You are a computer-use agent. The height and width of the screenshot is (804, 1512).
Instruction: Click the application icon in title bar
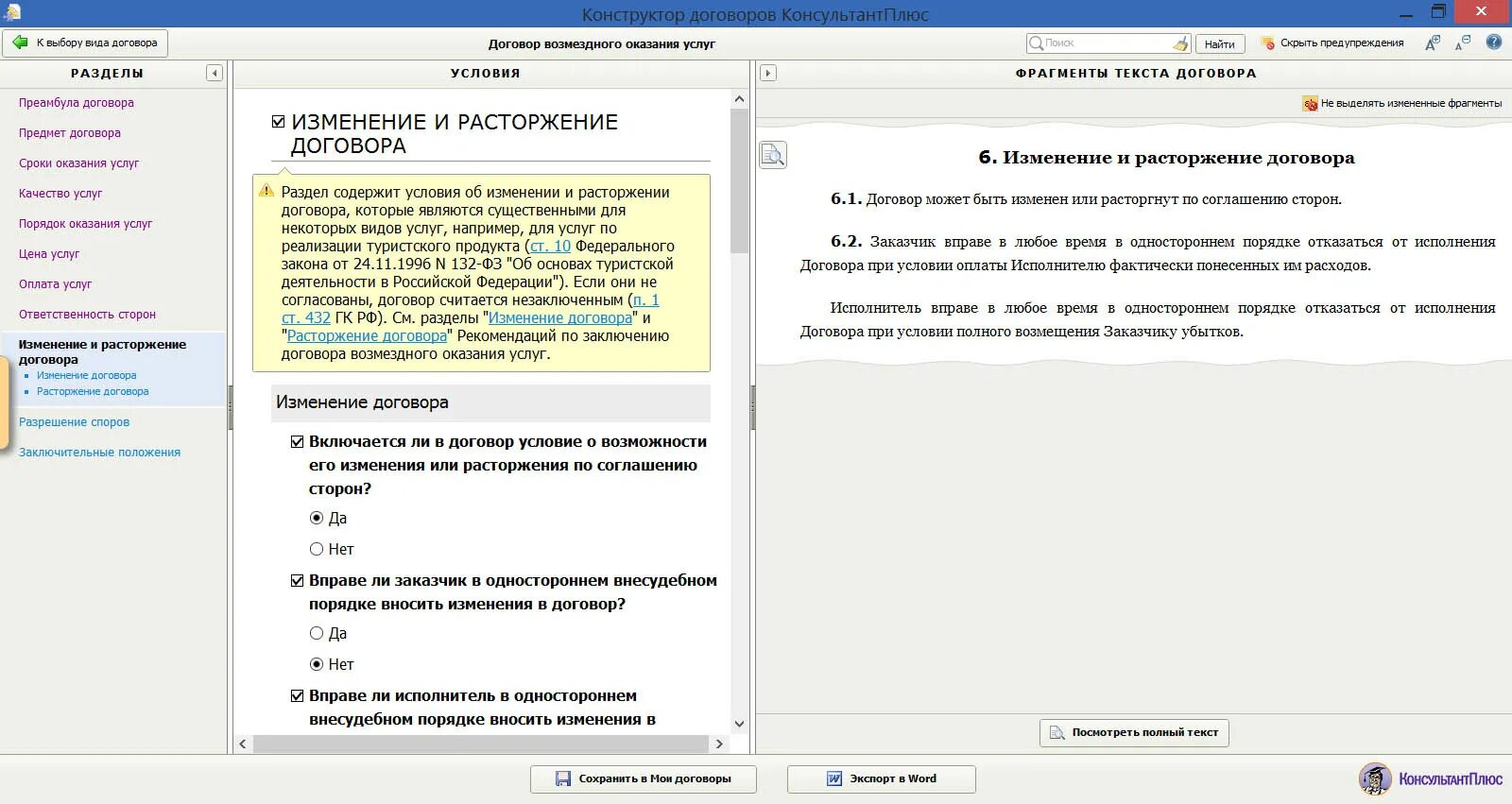tap(12, 13)
